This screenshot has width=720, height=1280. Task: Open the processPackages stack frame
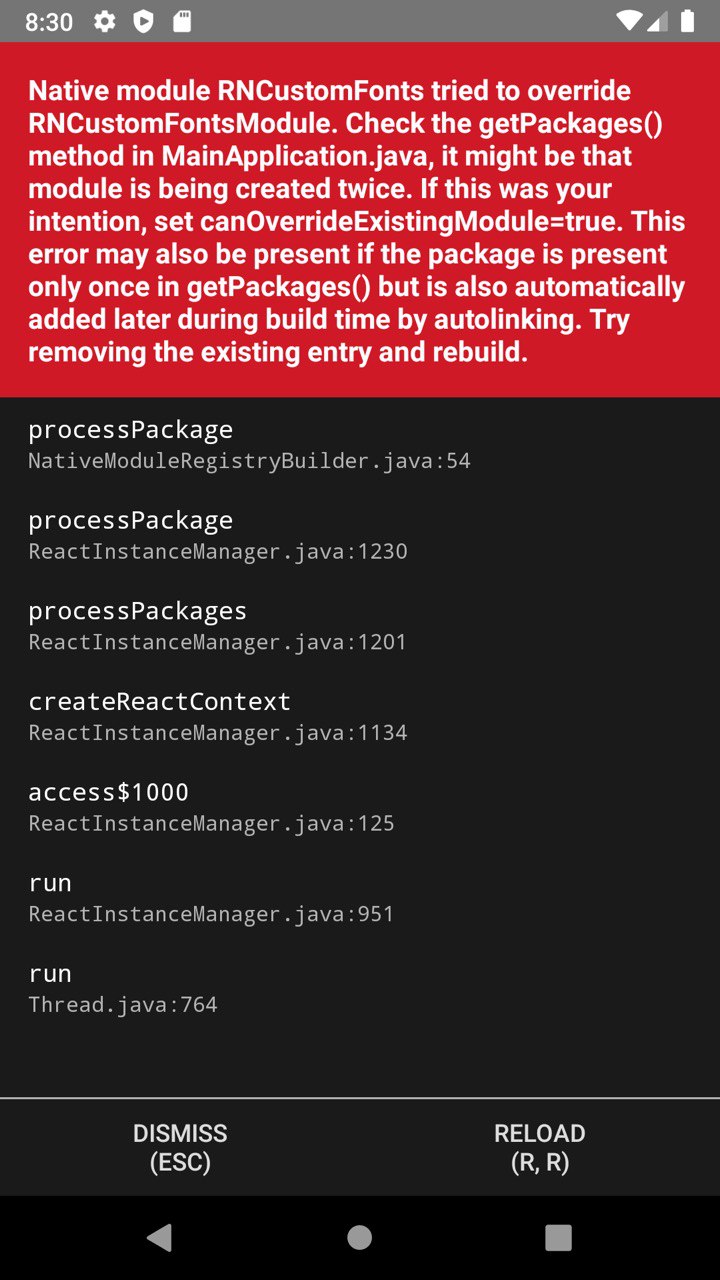point(360,626)
